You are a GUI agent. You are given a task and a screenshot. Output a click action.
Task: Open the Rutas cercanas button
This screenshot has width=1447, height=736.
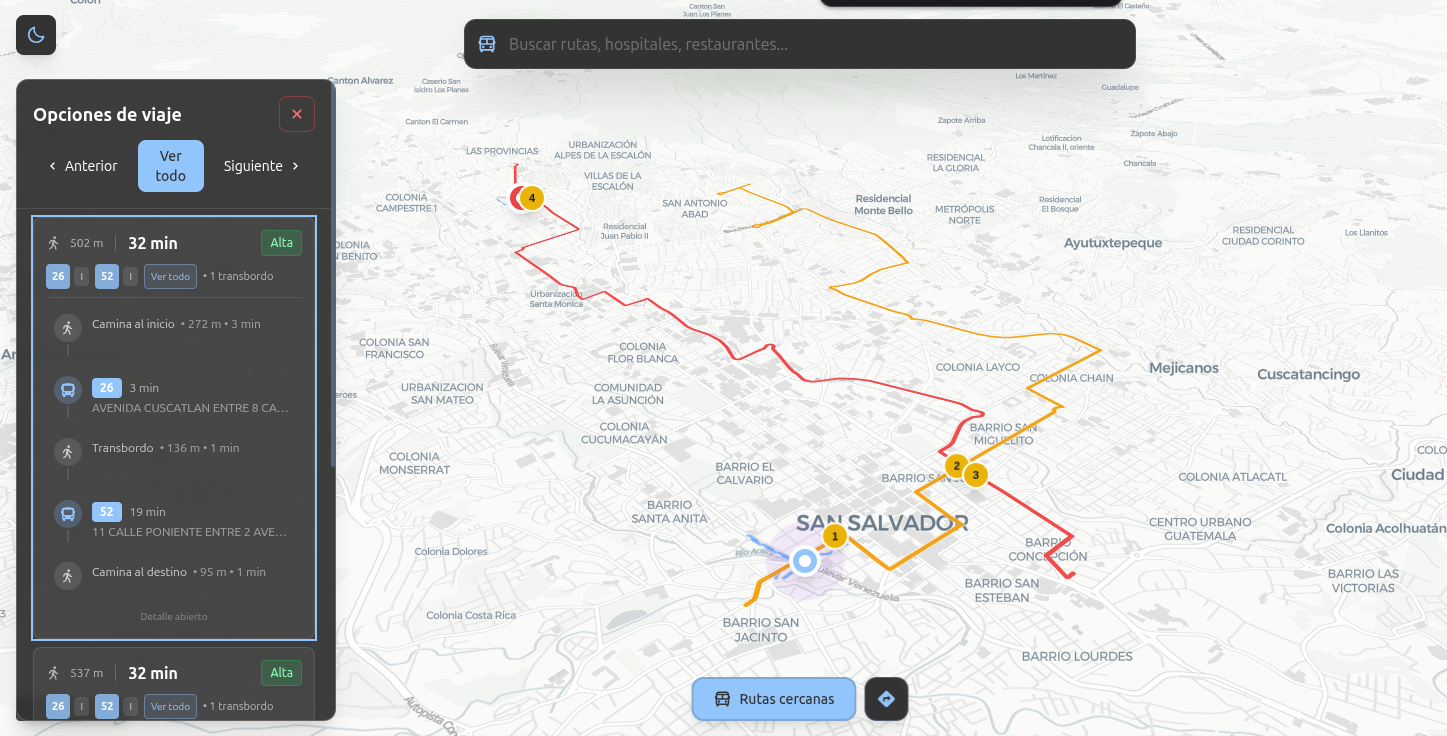[774, 699]
